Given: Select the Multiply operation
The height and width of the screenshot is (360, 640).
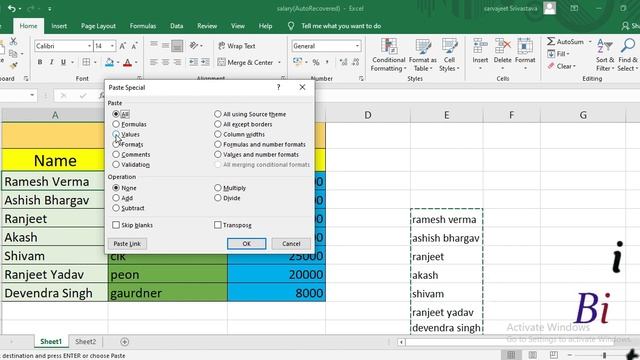Looking at the screenshot, I should pos(218,188).
